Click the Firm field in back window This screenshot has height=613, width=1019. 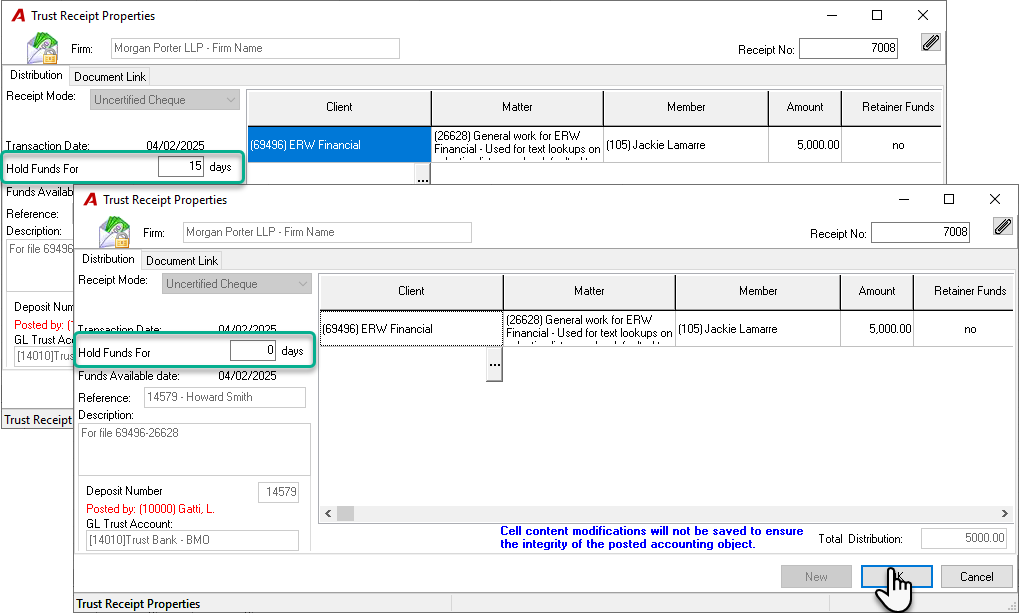click(255, 48)
